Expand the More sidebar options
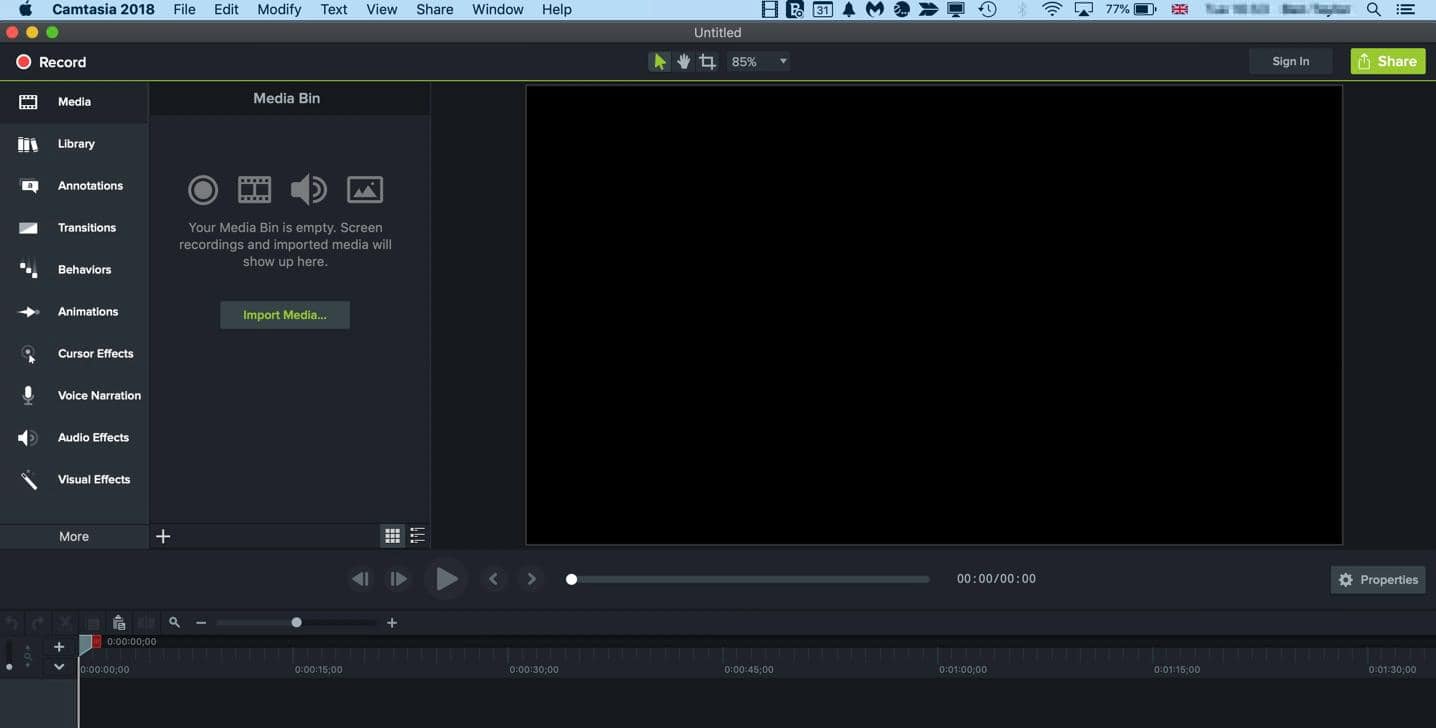This screenshot has width=1436, height=728. 74,537
